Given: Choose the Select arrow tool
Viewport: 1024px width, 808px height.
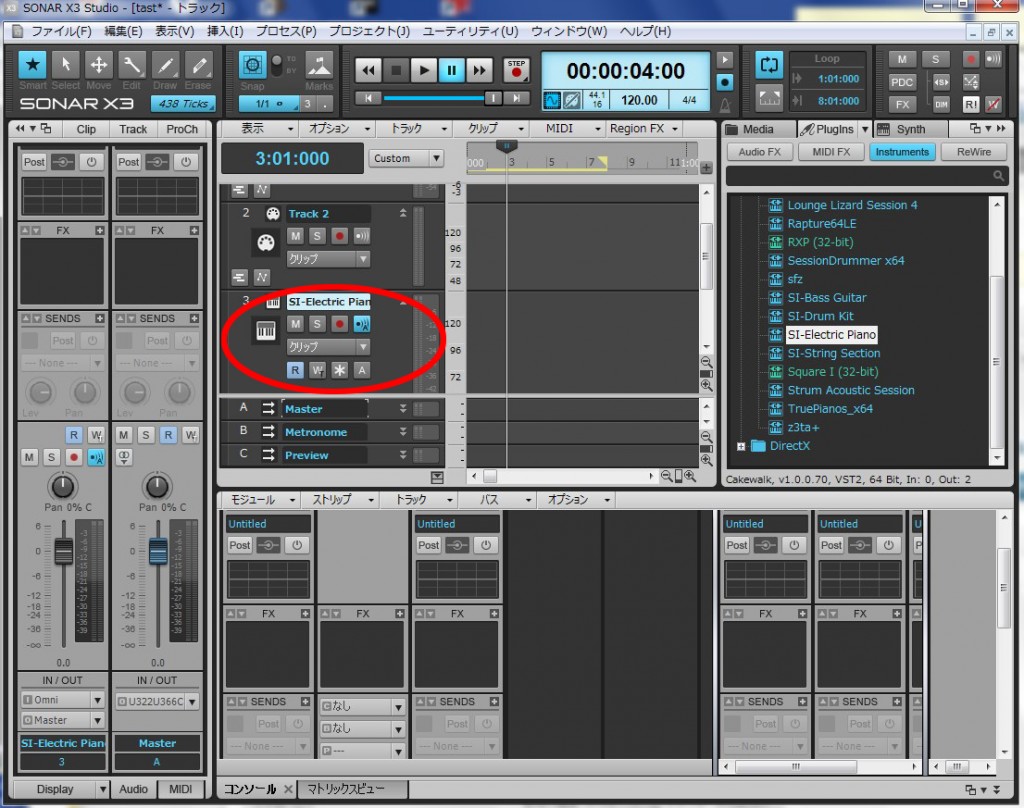Looking at the screenshot, I should (x=65, y=65).
